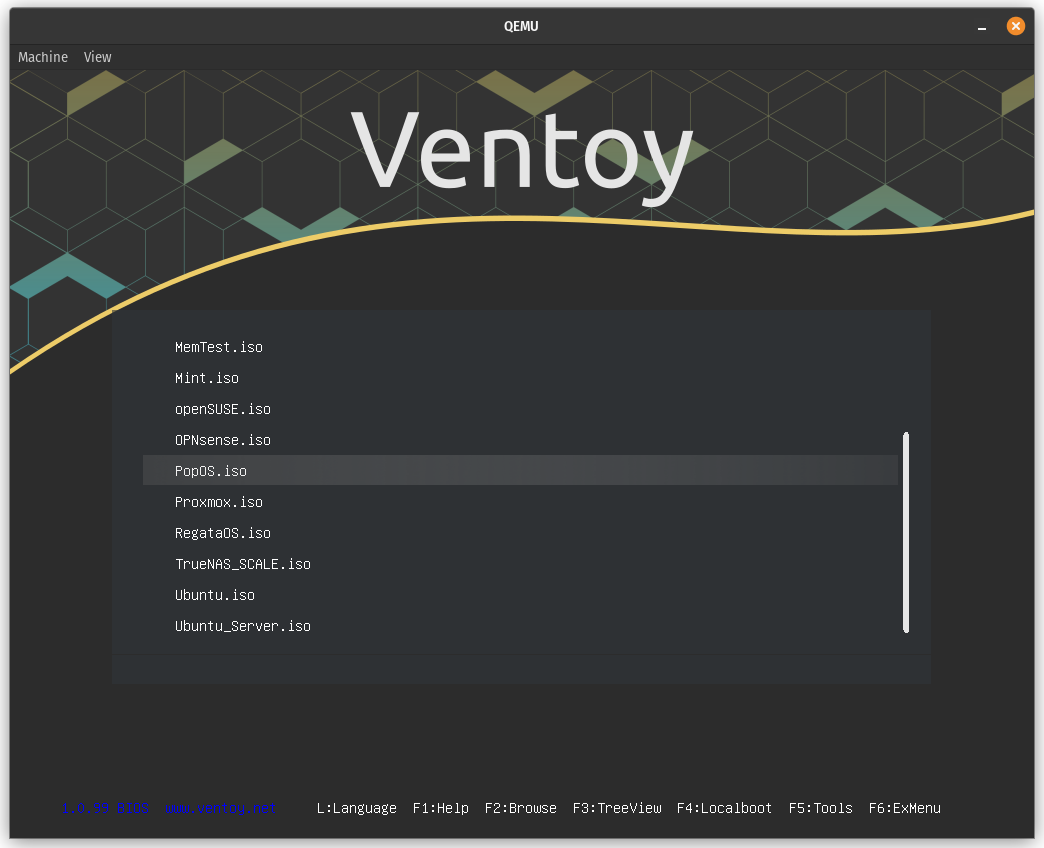Click F3:TreeView hotkey hint
This screenshot has width=1044, height=848.
617,808
